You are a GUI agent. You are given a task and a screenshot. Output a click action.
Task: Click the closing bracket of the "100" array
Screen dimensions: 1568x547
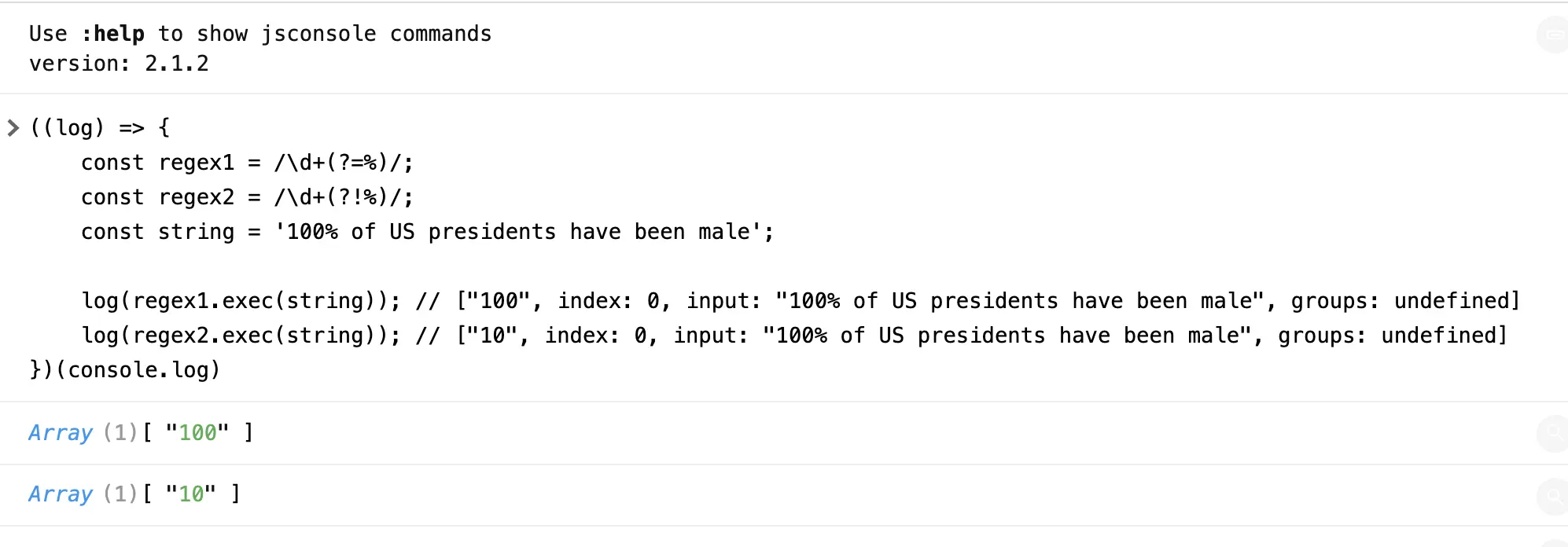pyautogui.click(x=248, y=432)
